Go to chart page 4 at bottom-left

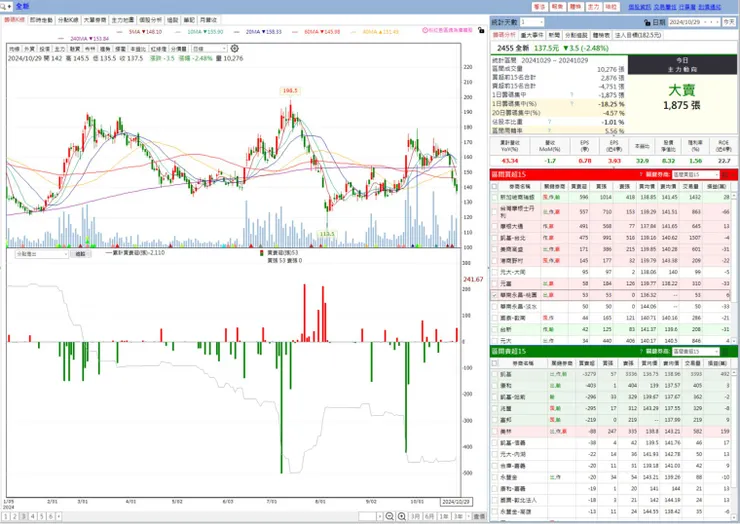pos(33,516)
